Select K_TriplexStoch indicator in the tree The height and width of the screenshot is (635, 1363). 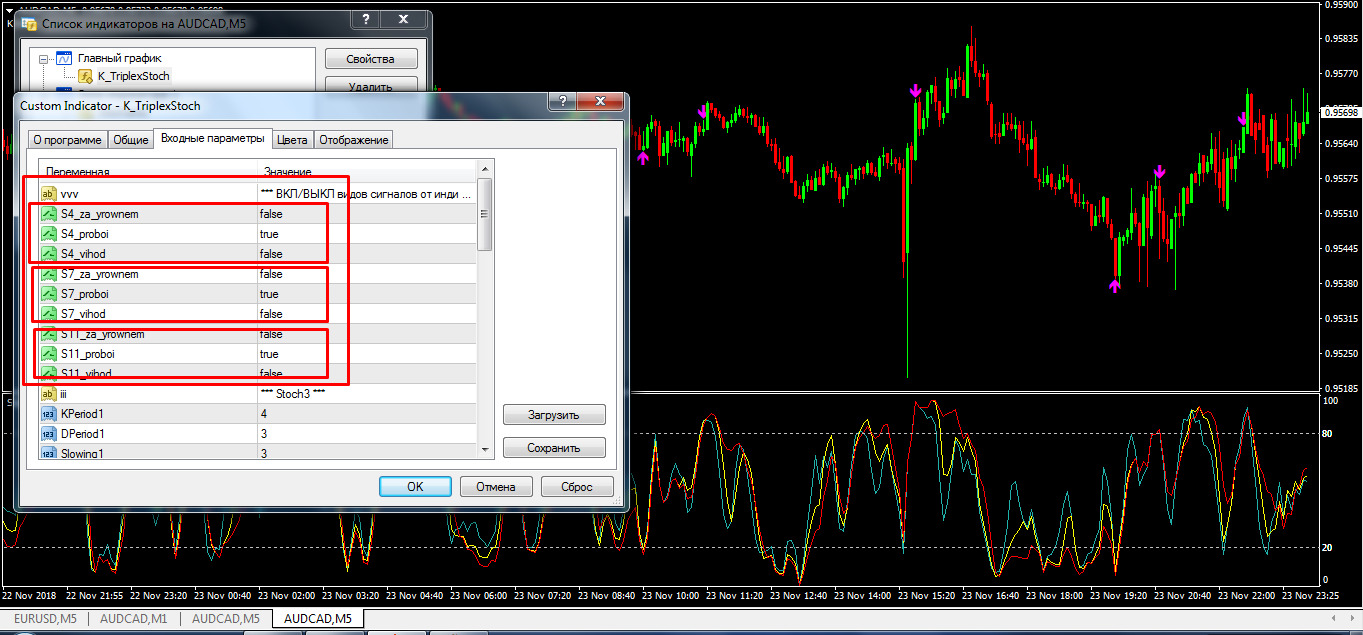coord(133,76)
